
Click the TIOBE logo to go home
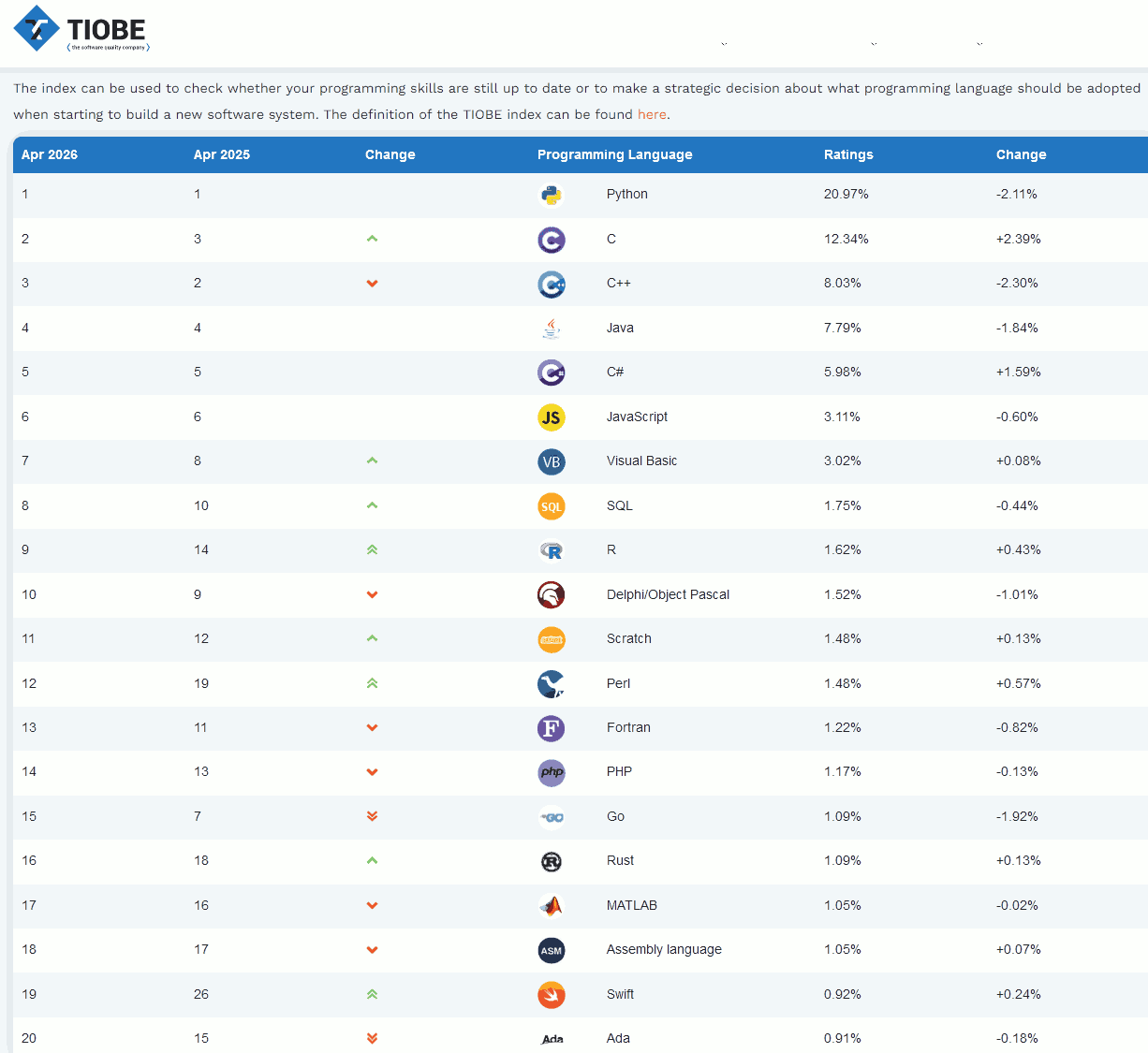click(x=82, y=29)
